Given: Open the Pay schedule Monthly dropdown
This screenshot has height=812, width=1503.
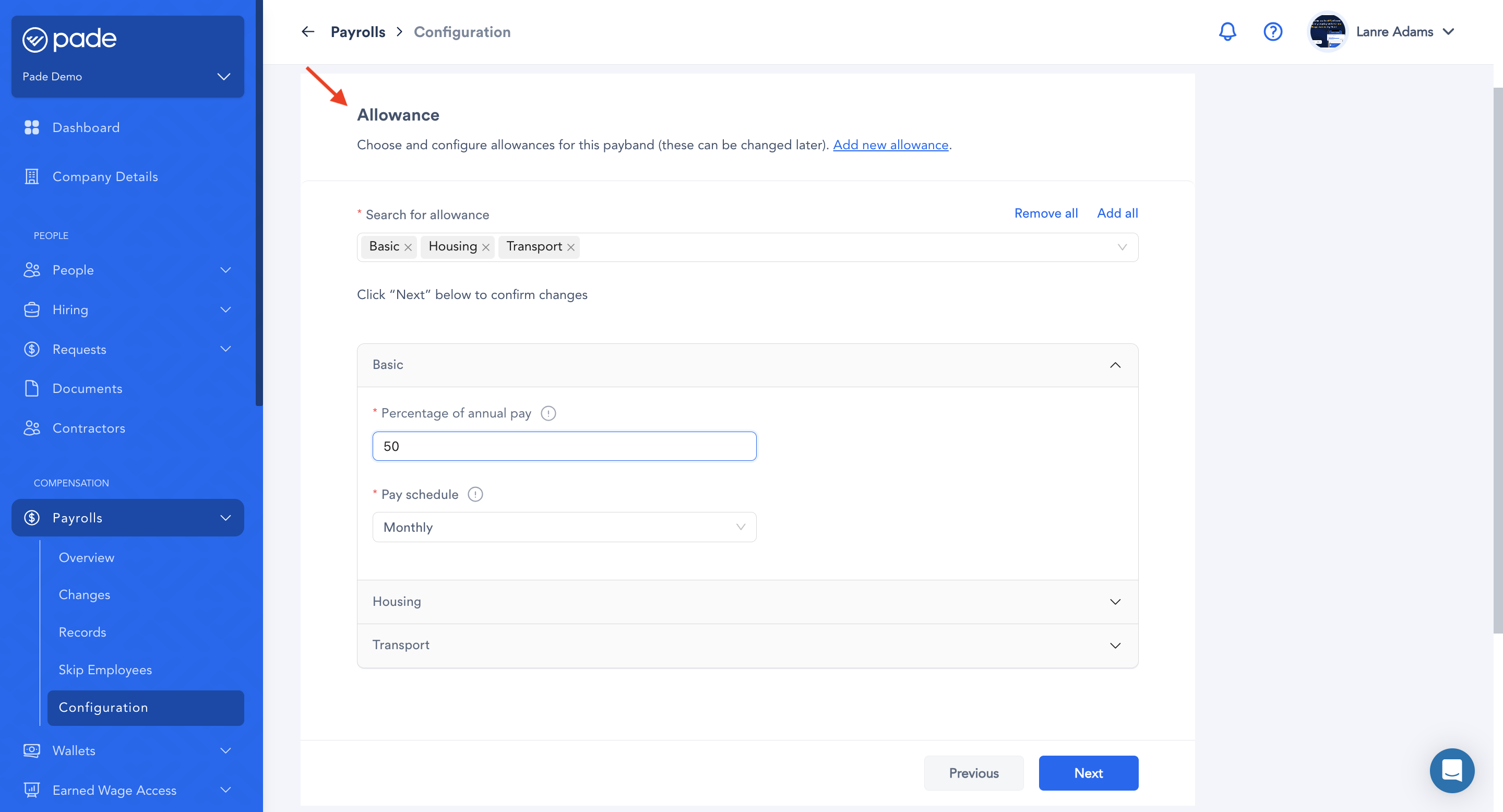Looking at the screenshot, I should 564,527.
